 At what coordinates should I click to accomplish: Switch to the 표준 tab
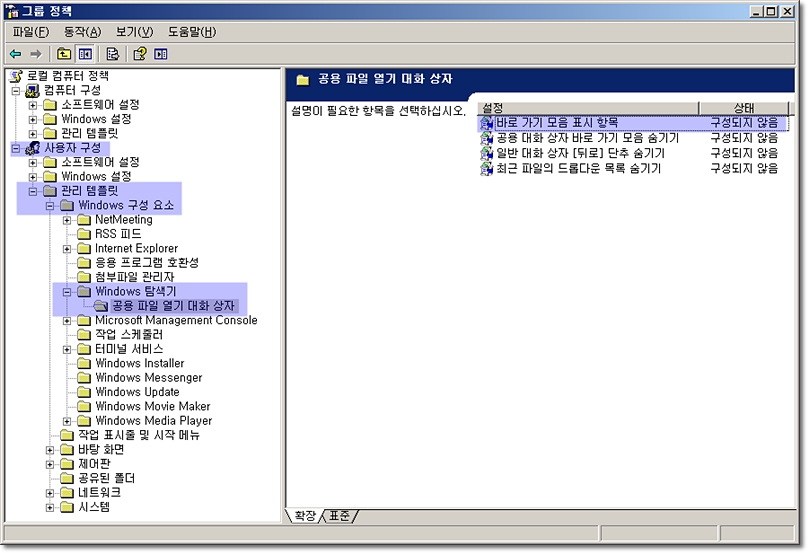pos(340,516)
